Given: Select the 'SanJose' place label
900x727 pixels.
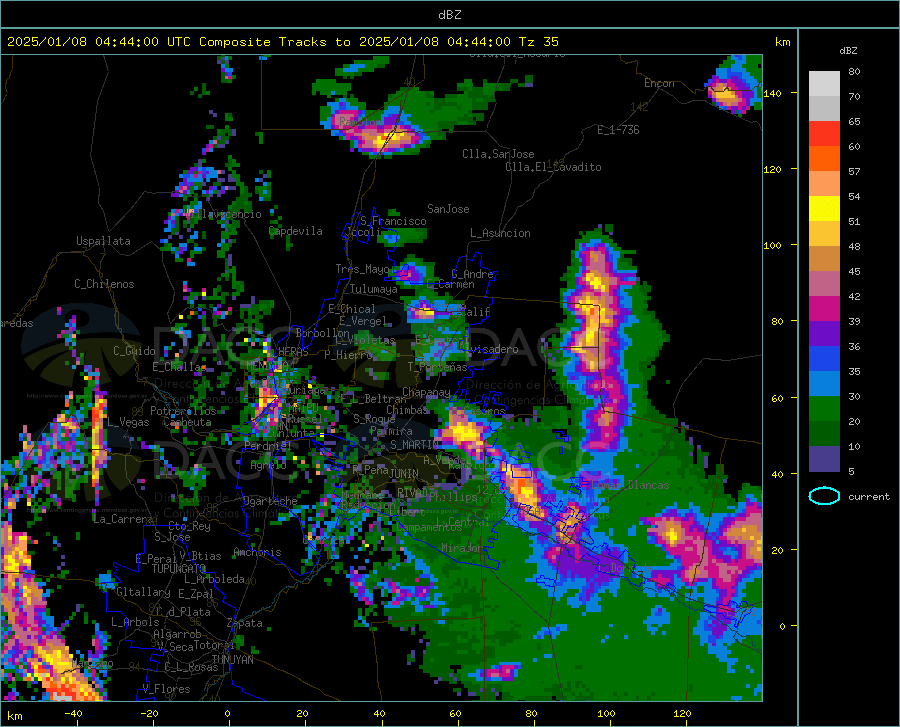Looking at the screenshot, I should tap(448, 209).
